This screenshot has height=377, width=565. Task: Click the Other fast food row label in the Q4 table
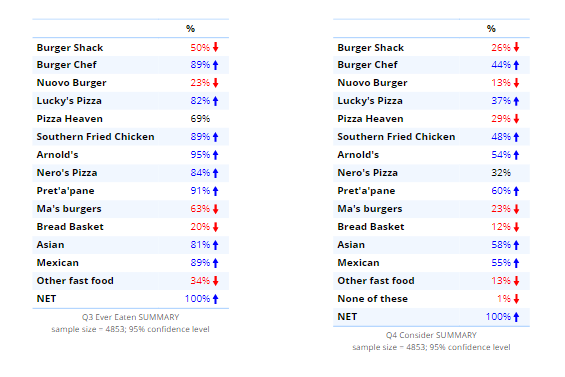coord(376,280)
